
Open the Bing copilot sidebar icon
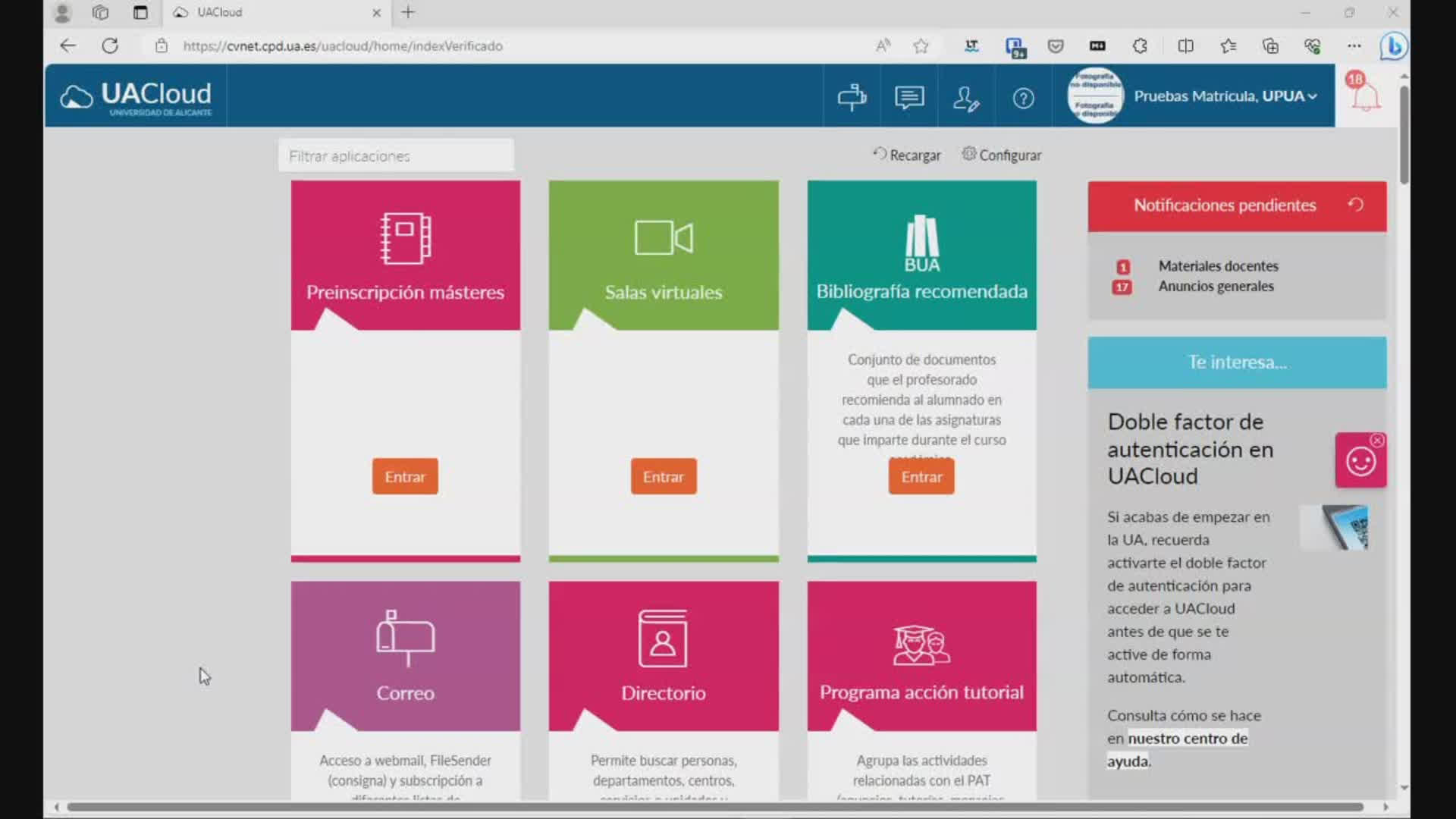point(1394,46)
